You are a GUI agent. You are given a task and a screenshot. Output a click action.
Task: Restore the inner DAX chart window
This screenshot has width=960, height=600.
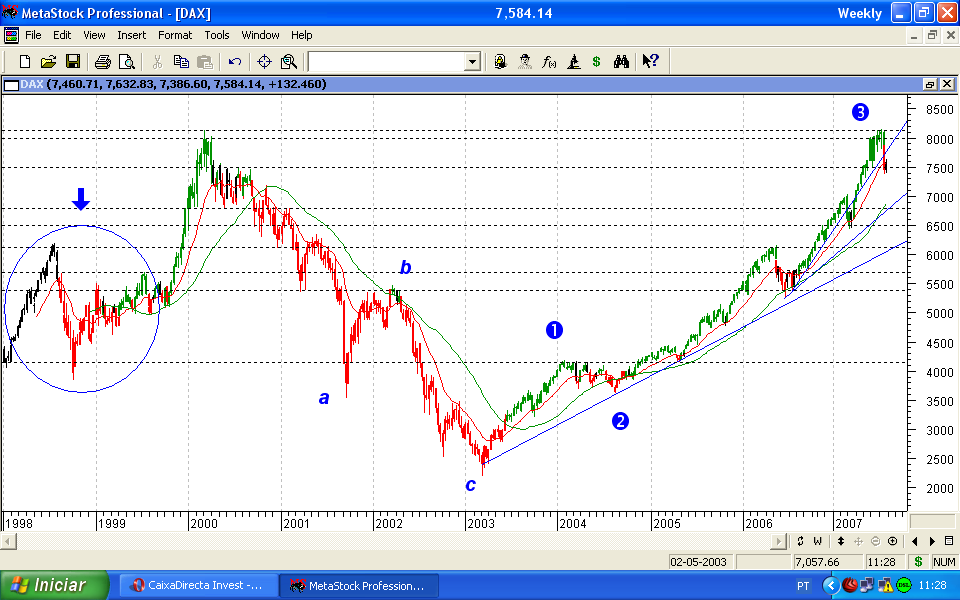(x=929, y=84)
